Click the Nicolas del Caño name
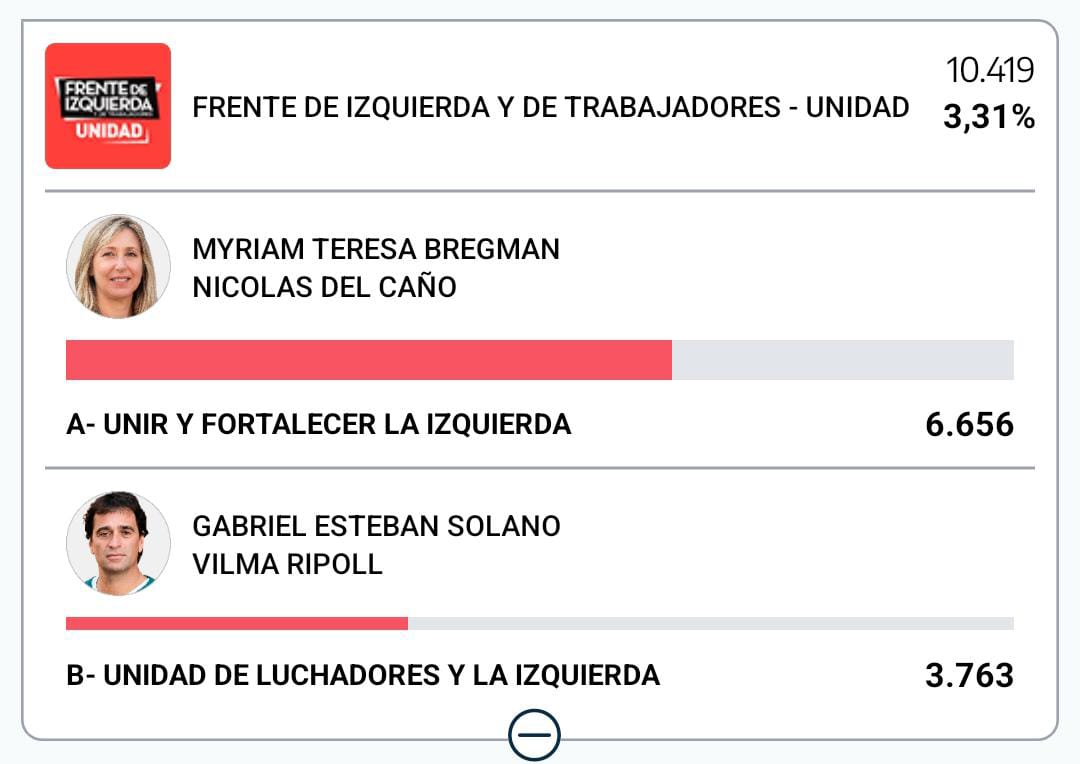 324,288
